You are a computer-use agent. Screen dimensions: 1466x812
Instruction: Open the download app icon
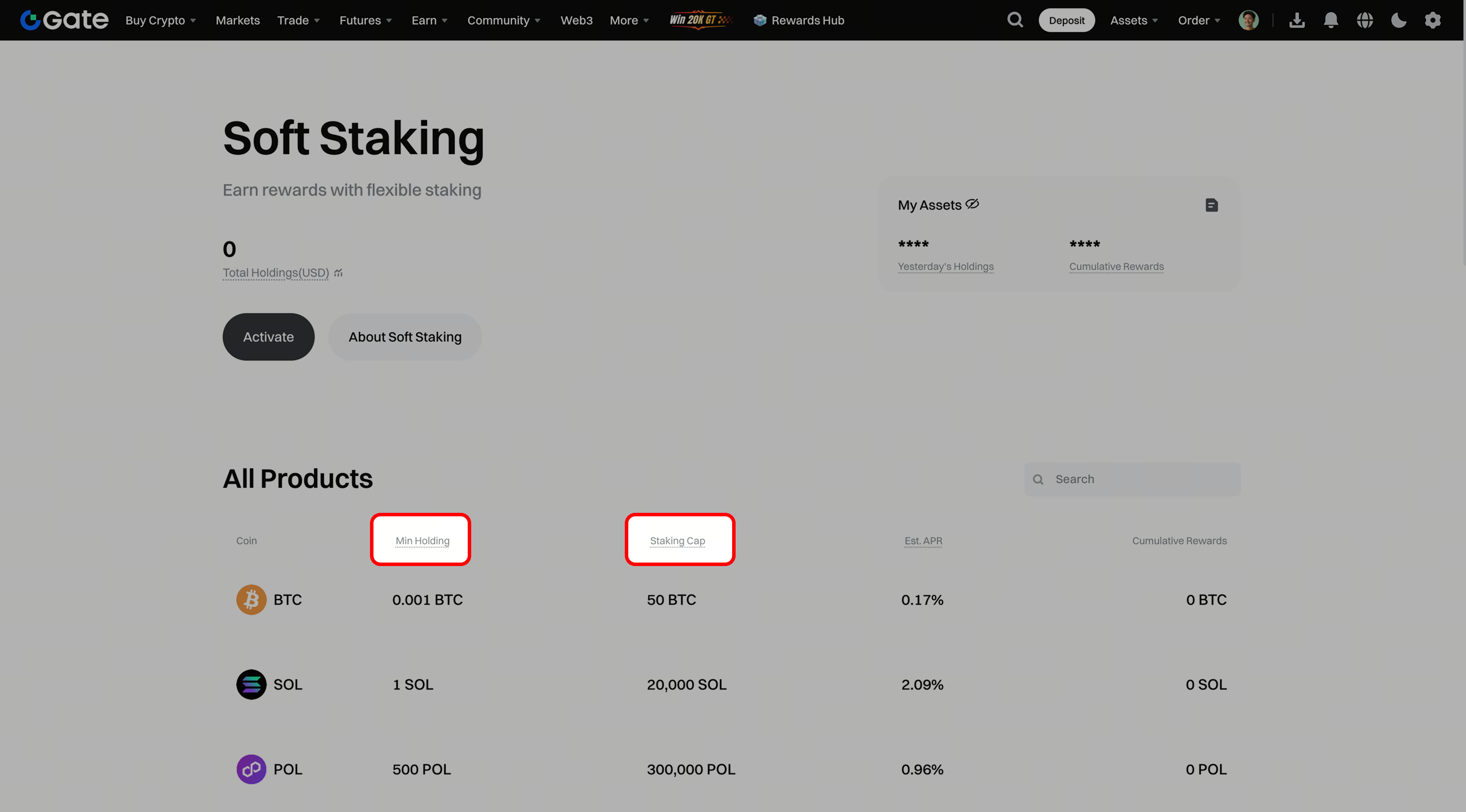tap(1297, 20)
